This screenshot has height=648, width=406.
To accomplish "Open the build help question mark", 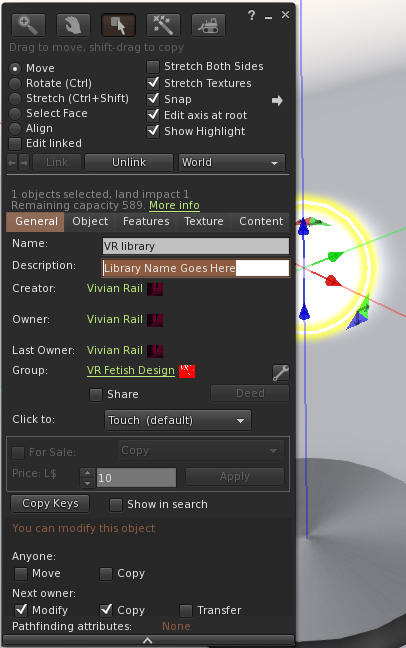I will click(251, 16).
